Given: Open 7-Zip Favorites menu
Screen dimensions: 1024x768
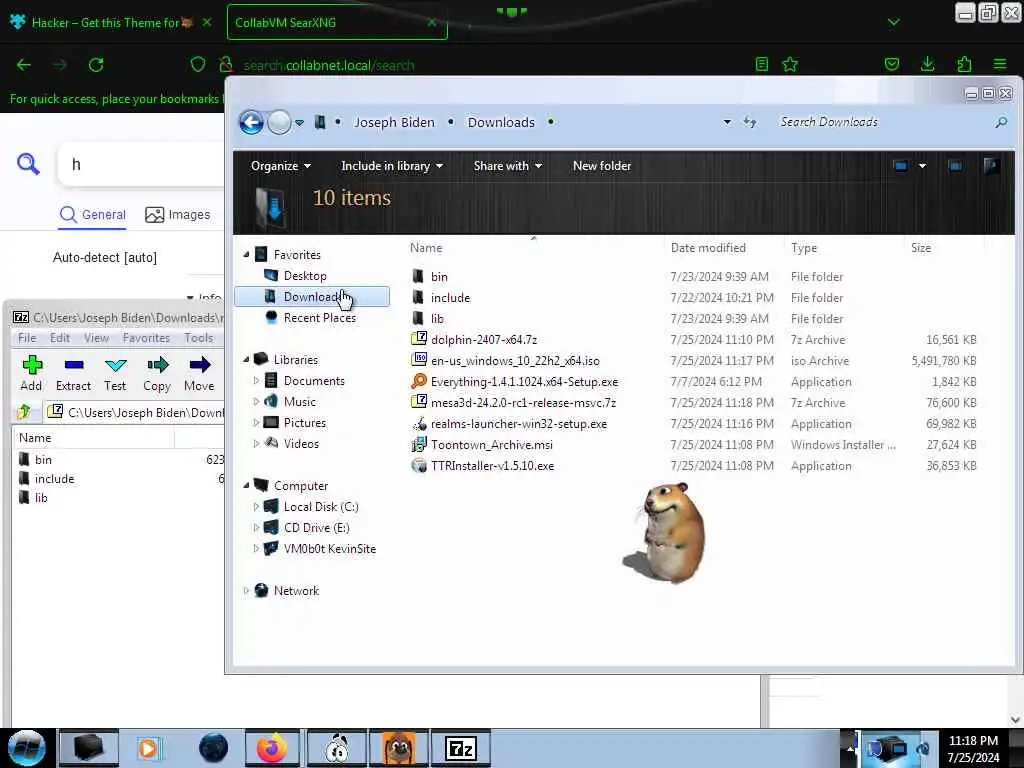Looking at the screenshot, I should (x=146, y=338).
